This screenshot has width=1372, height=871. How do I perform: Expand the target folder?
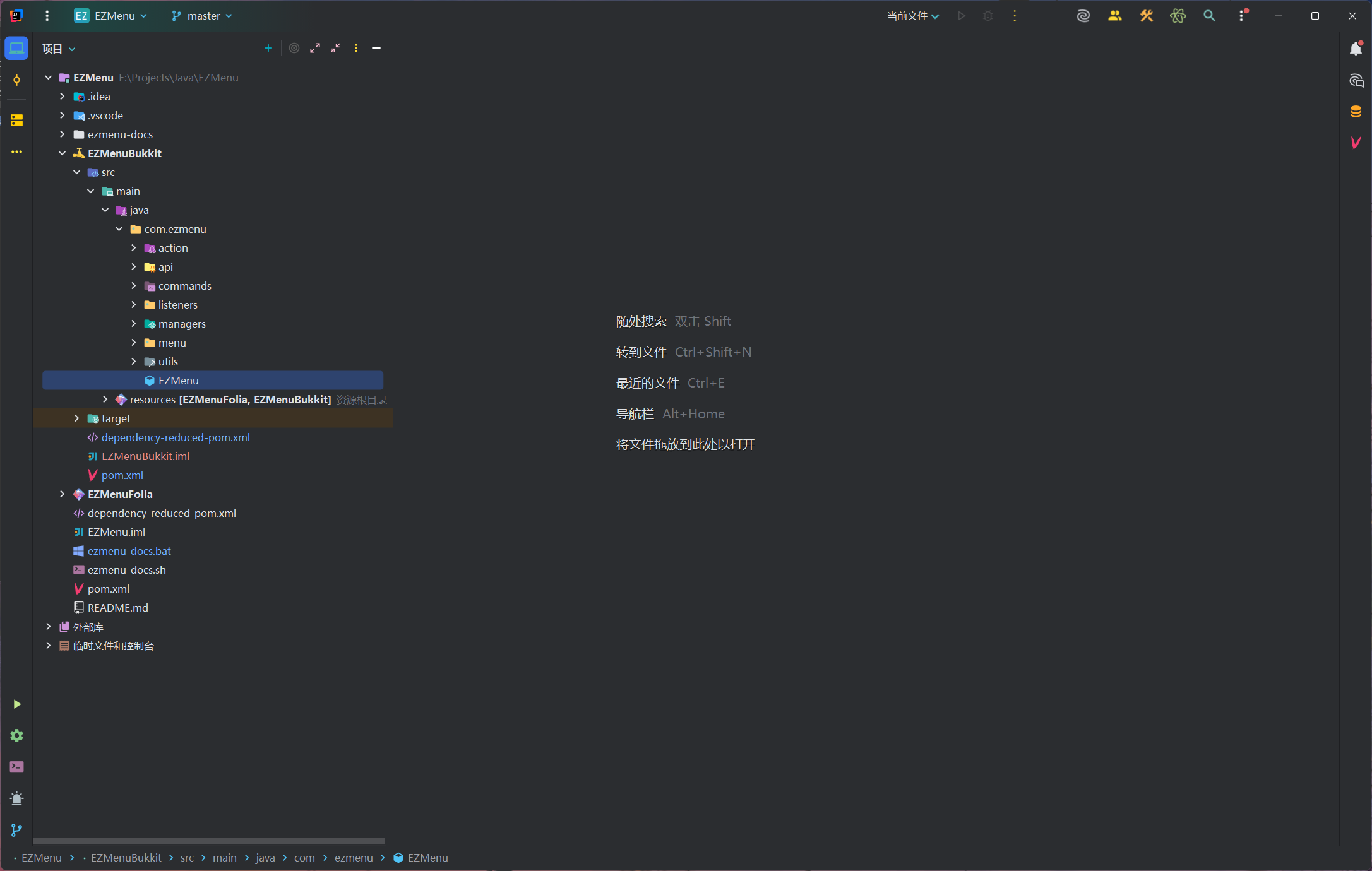coord(76,418)
